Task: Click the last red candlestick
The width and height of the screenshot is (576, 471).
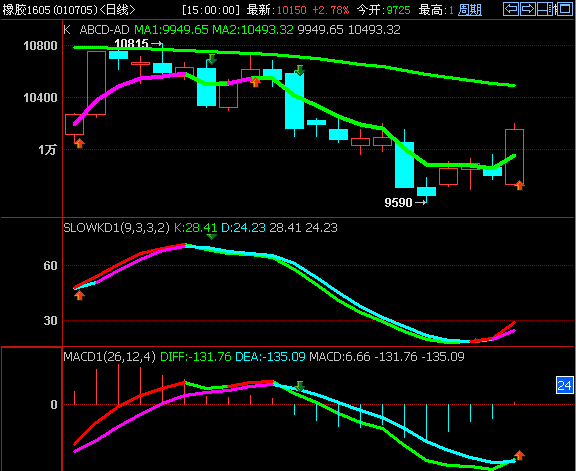Action: click(514, 157)
